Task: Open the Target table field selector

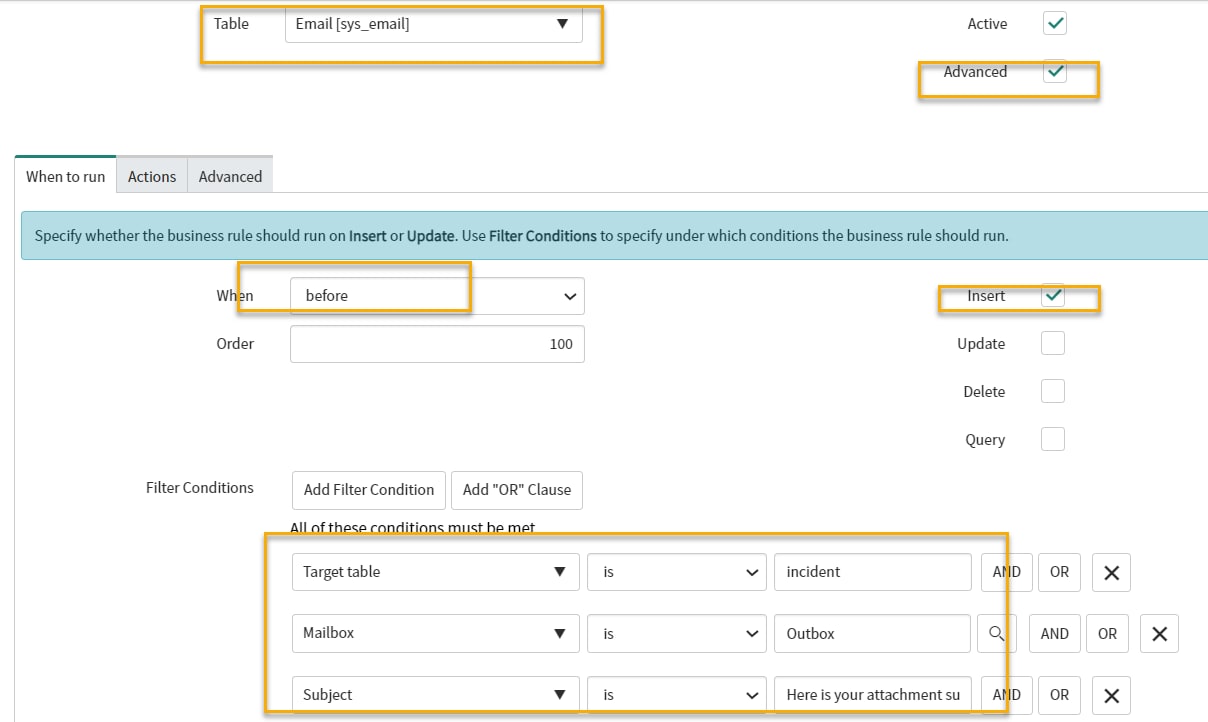Action: click(x=435, y=571)
